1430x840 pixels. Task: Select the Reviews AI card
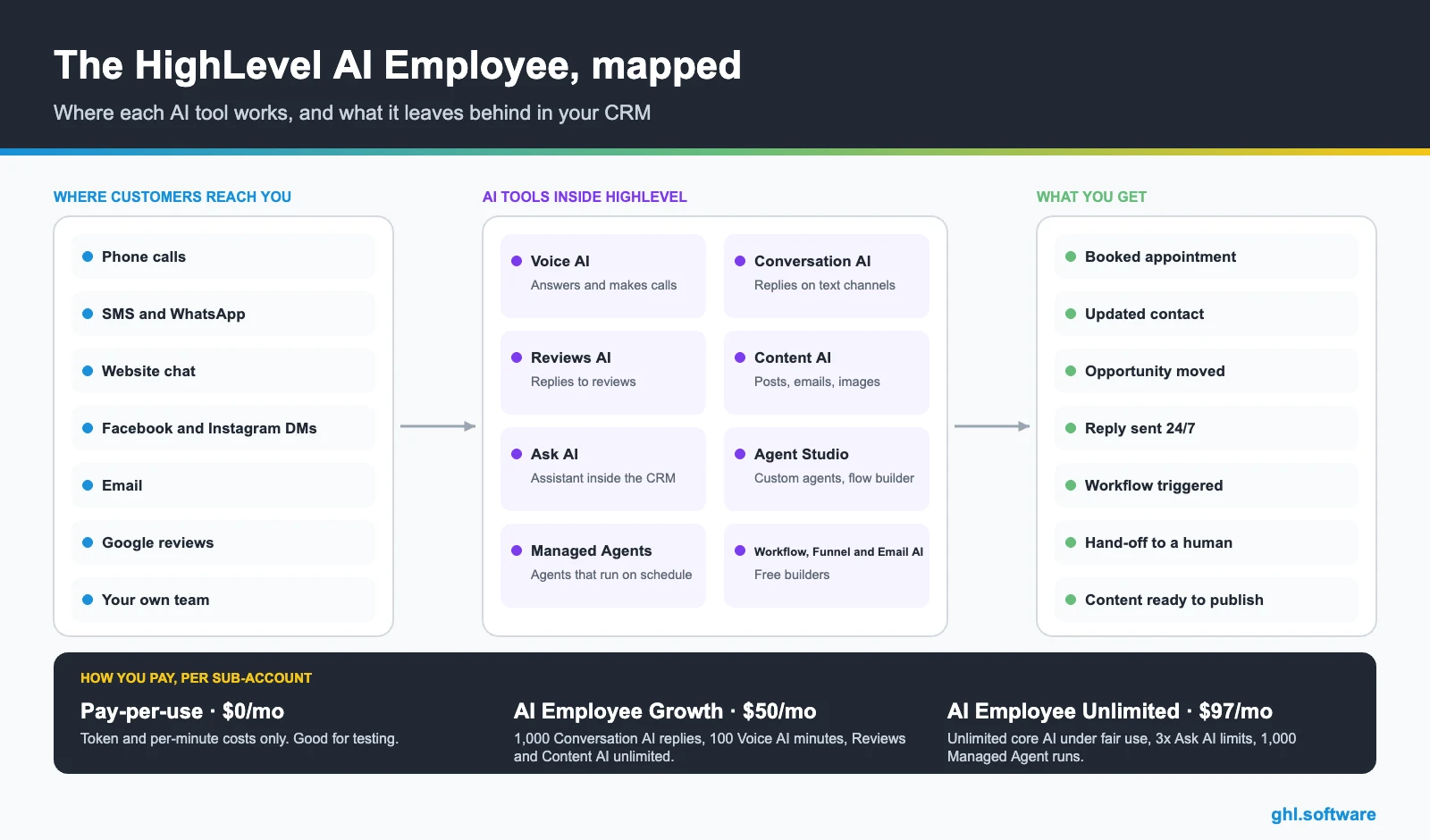(x=603, y=373)
